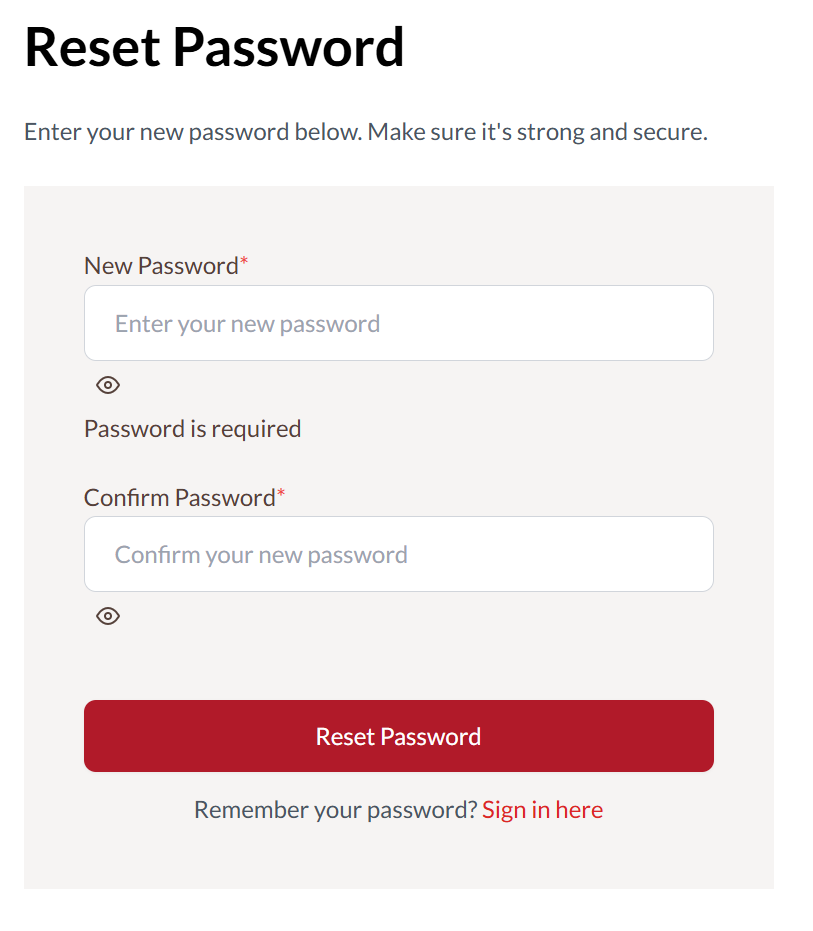Click the Password is required error message
Image resolution: width=813 pixels, height=931 pixels.
click(x=192, y=429)
